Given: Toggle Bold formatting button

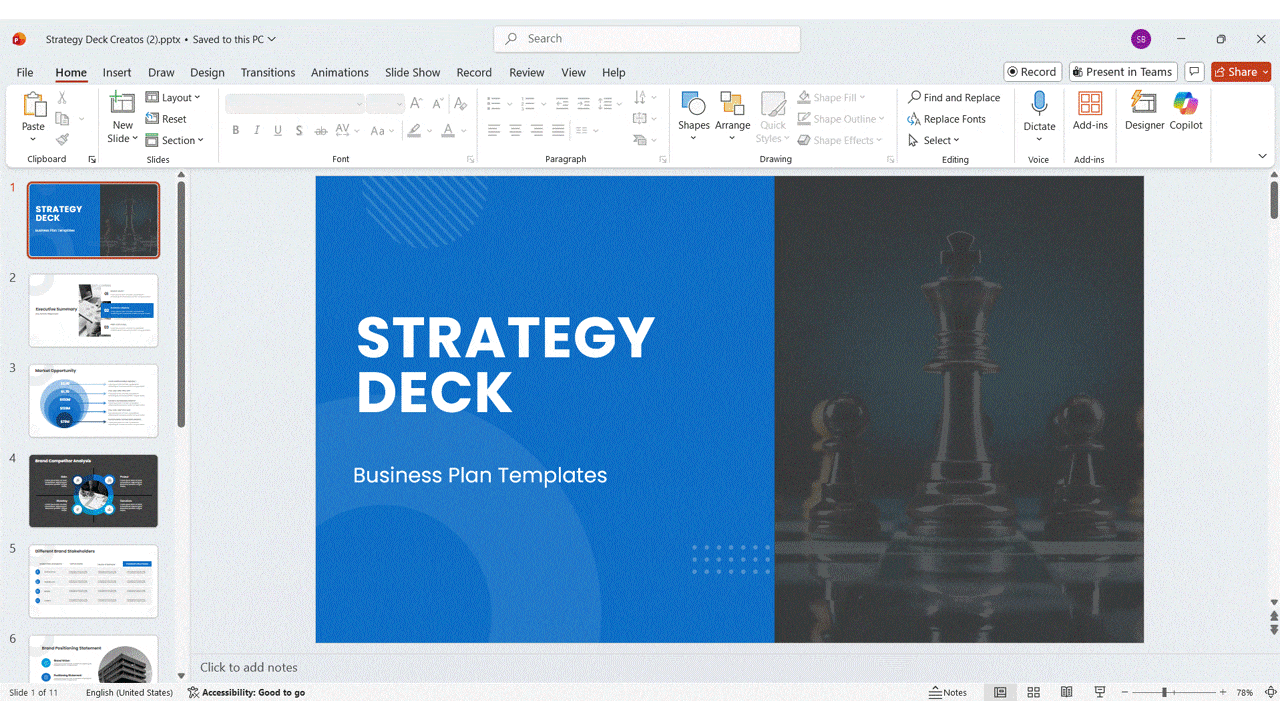Looking at the screenshot, I should (236, 131).
